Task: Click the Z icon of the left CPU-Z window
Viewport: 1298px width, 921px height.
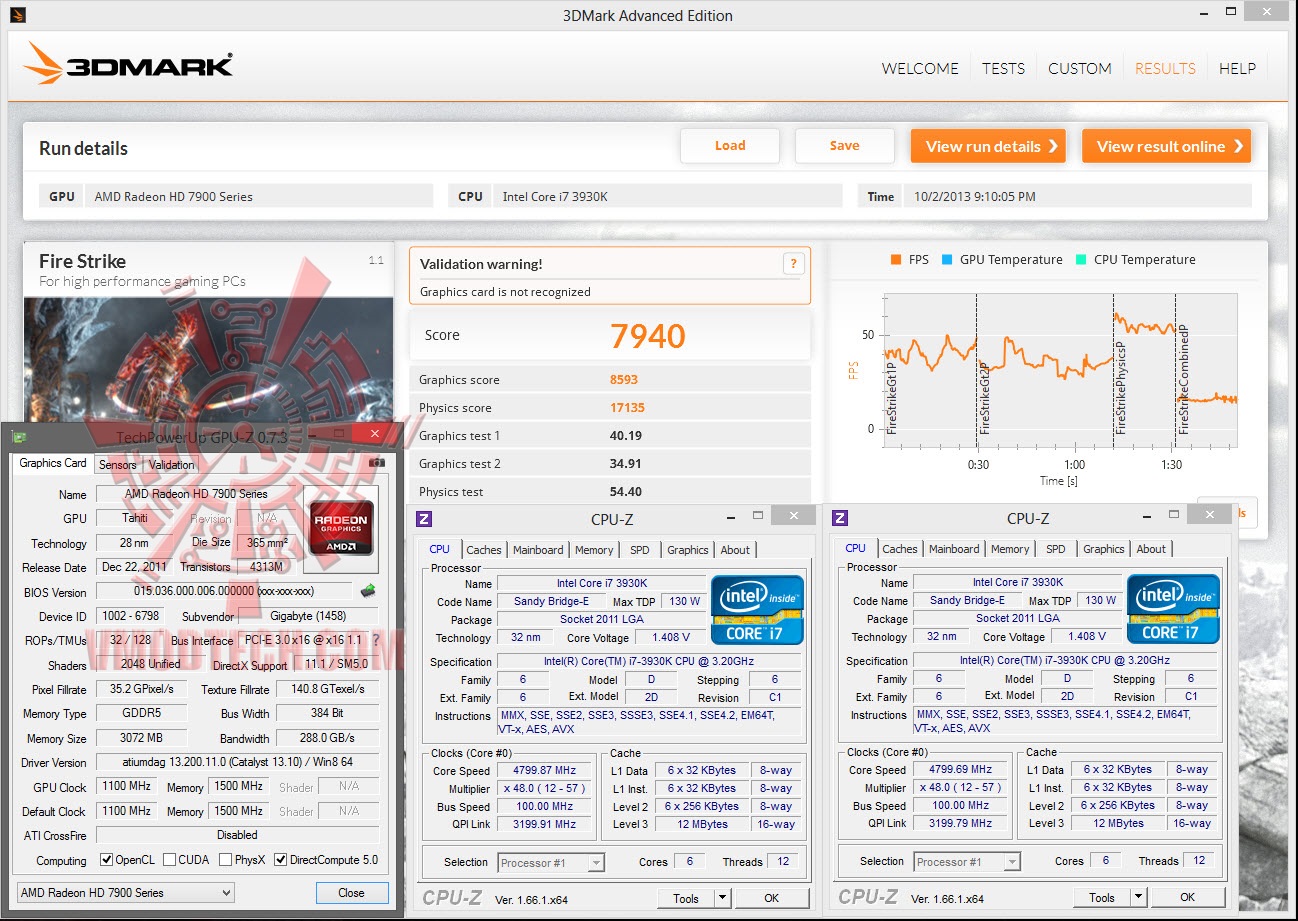Action: 424,518
